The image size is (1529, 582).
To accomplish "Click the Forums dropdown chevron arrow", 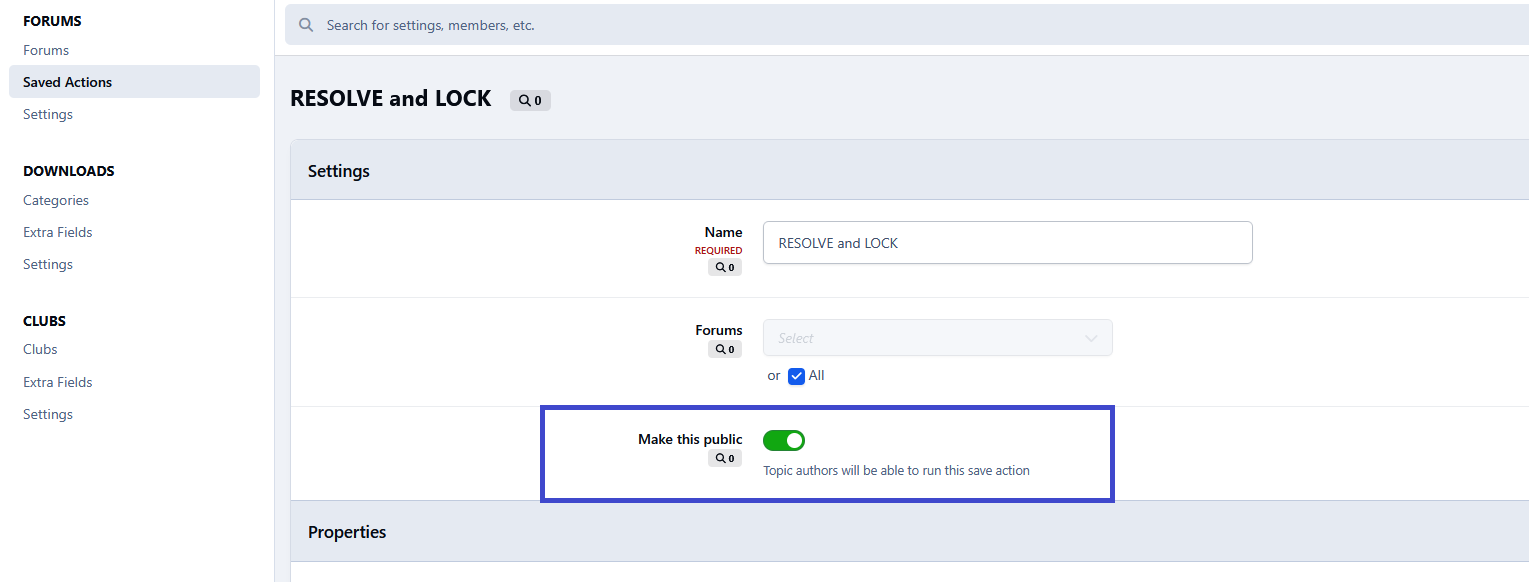I will (x=1091, y=338).
